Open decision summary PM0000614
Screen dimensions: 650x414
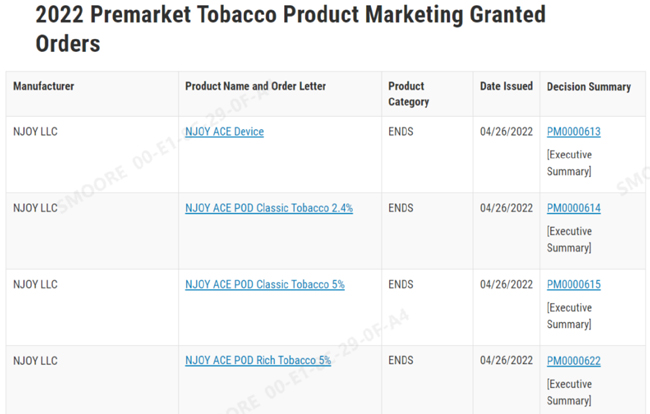pos(573,208)
